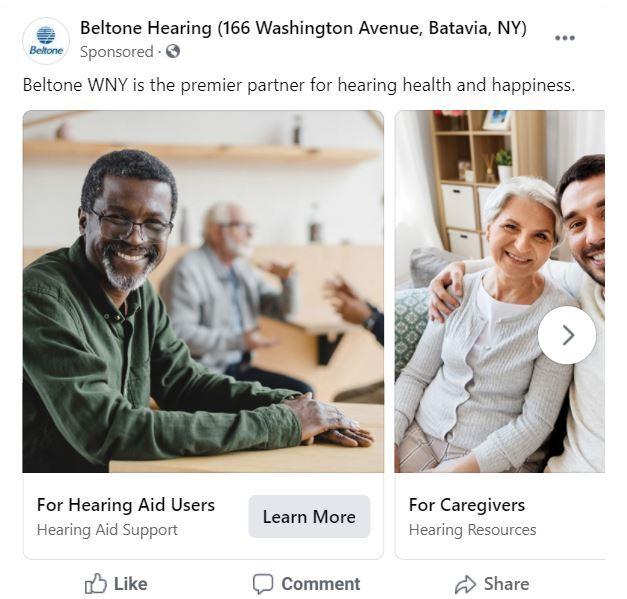Click the Hearing Resources subtitle
The image size is (627, 599).
point(472,530)
